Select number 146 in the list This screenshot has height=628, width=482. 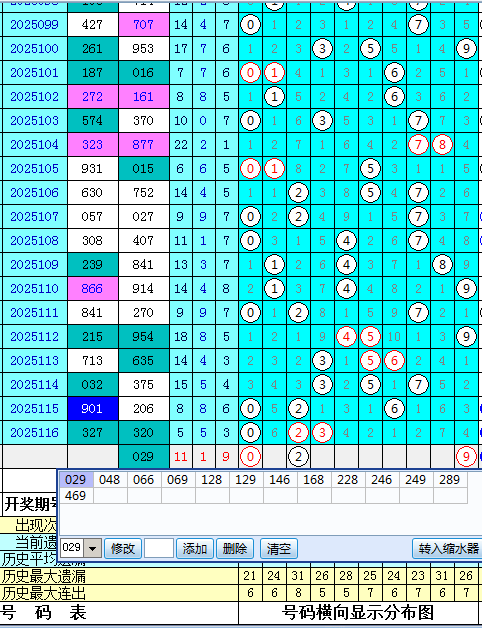point(280,479)
